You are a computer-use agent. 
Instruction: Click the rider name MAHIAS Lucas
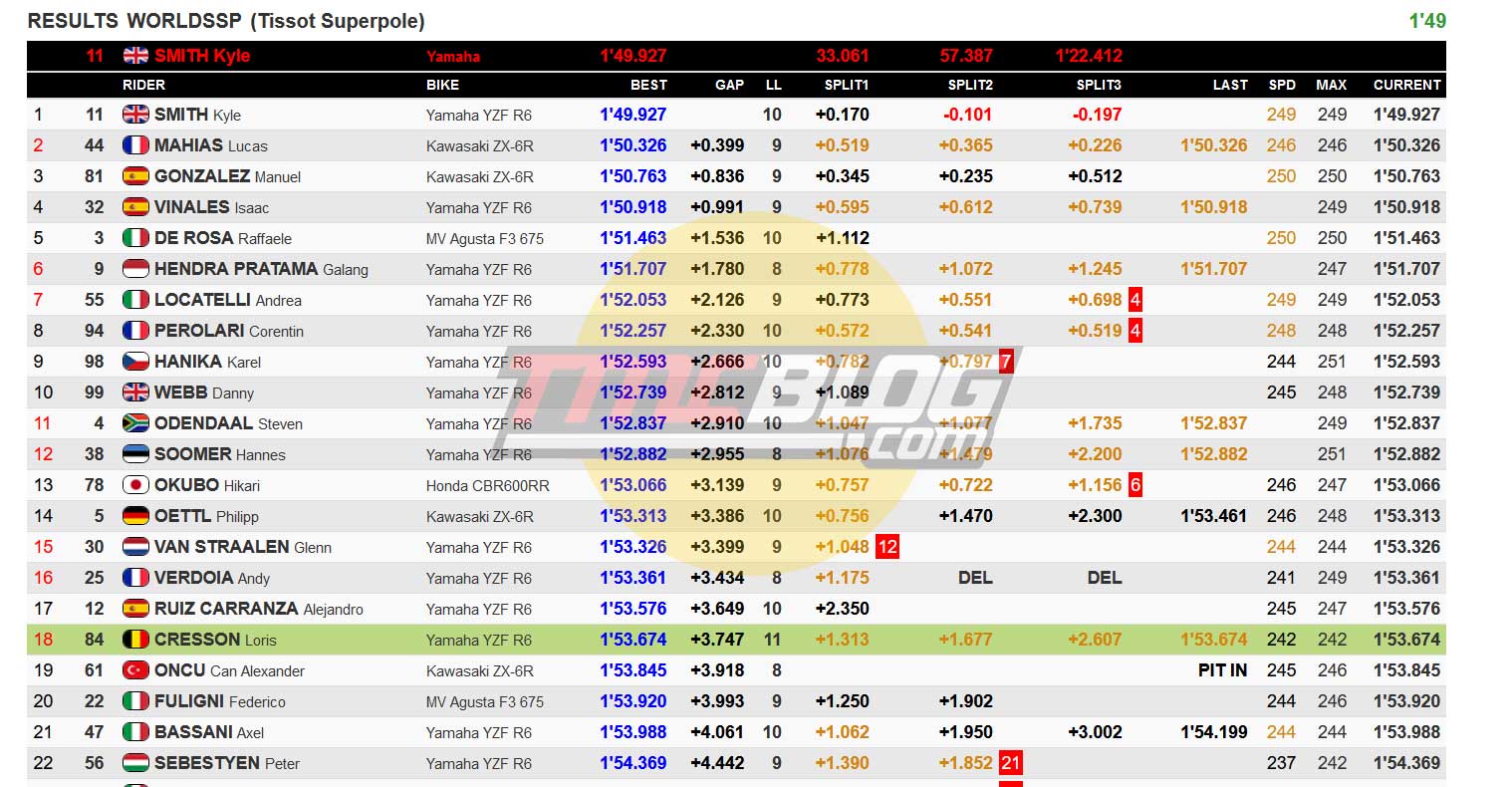[x=211, y=145]
